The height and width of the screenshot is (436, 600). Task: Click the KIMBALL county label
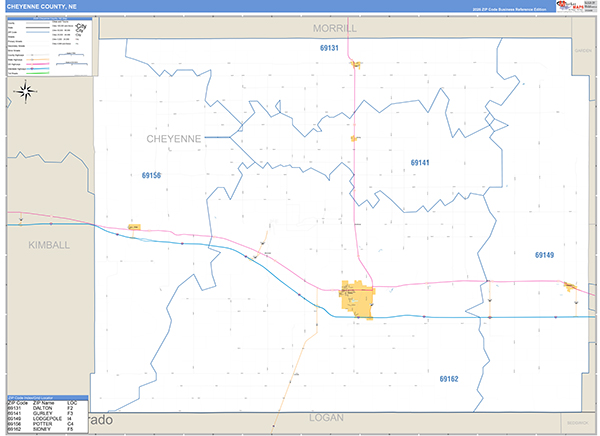(49, 245)
